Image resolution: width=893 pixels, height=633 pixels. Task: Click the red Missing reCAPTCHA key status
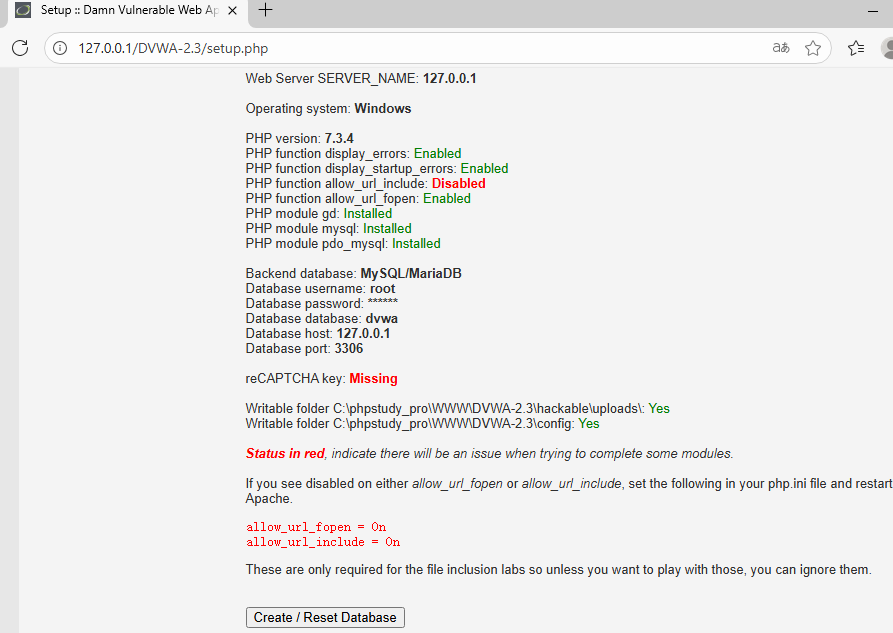pos(373,378)
